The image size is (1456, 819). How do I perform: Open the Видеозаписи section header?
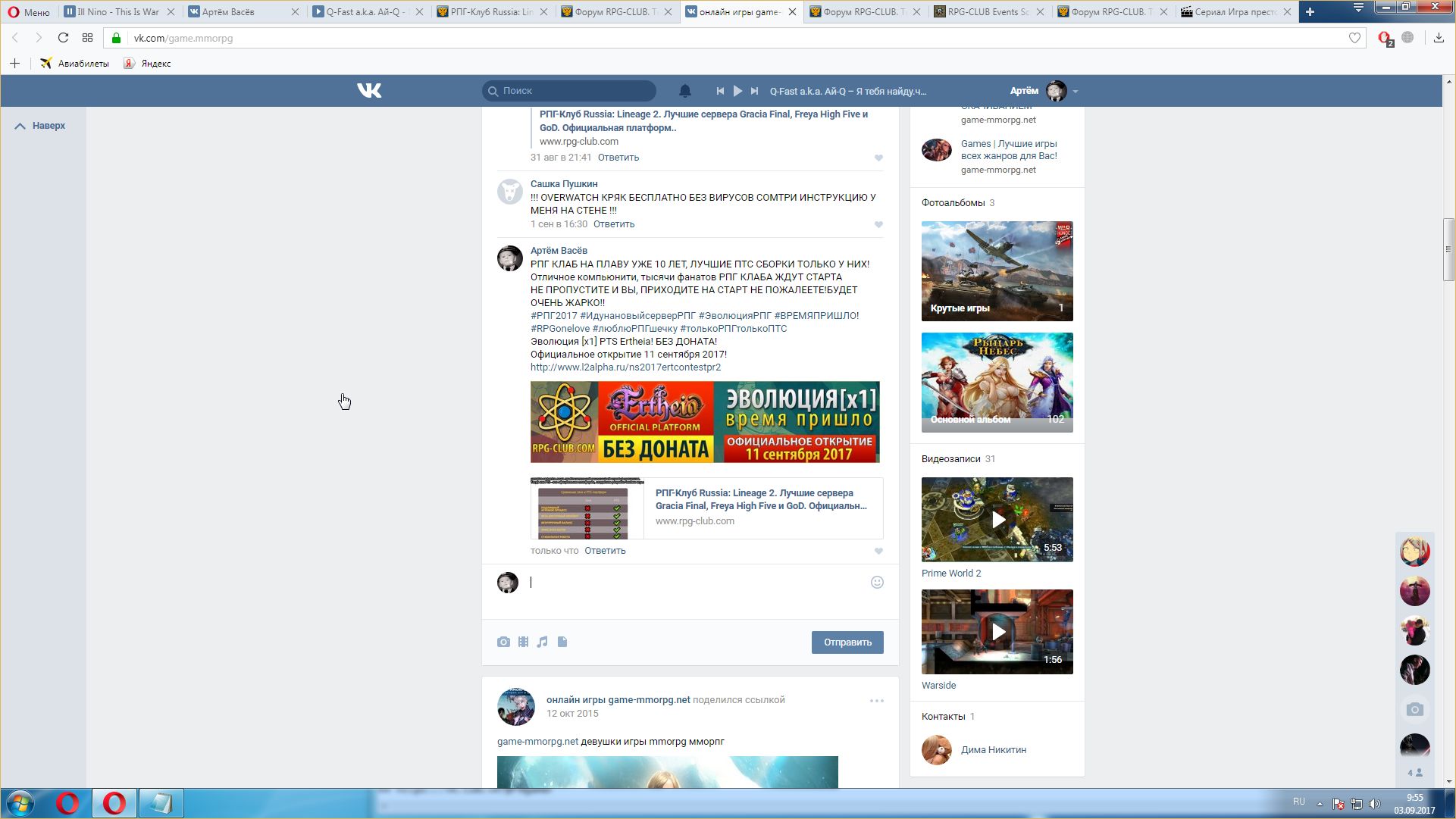951,459
